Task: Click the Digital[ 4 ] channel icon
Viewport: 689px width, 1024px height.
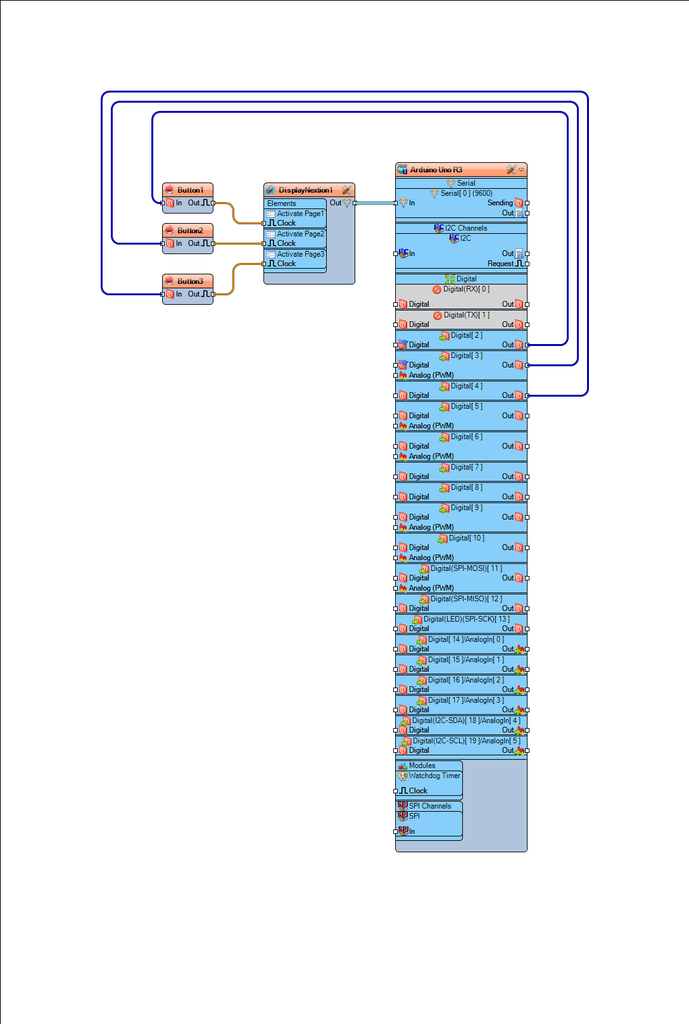Action: (444, 387)
